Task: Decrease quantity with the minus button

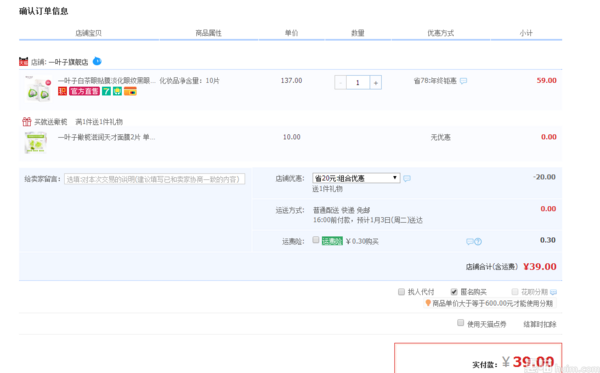Action: tap(340, 83)
